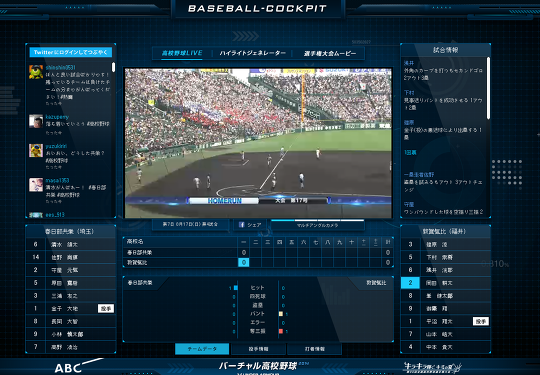
Task: Click the 春日部共栄（埼玉） lineup header
Action: [71, 231]
